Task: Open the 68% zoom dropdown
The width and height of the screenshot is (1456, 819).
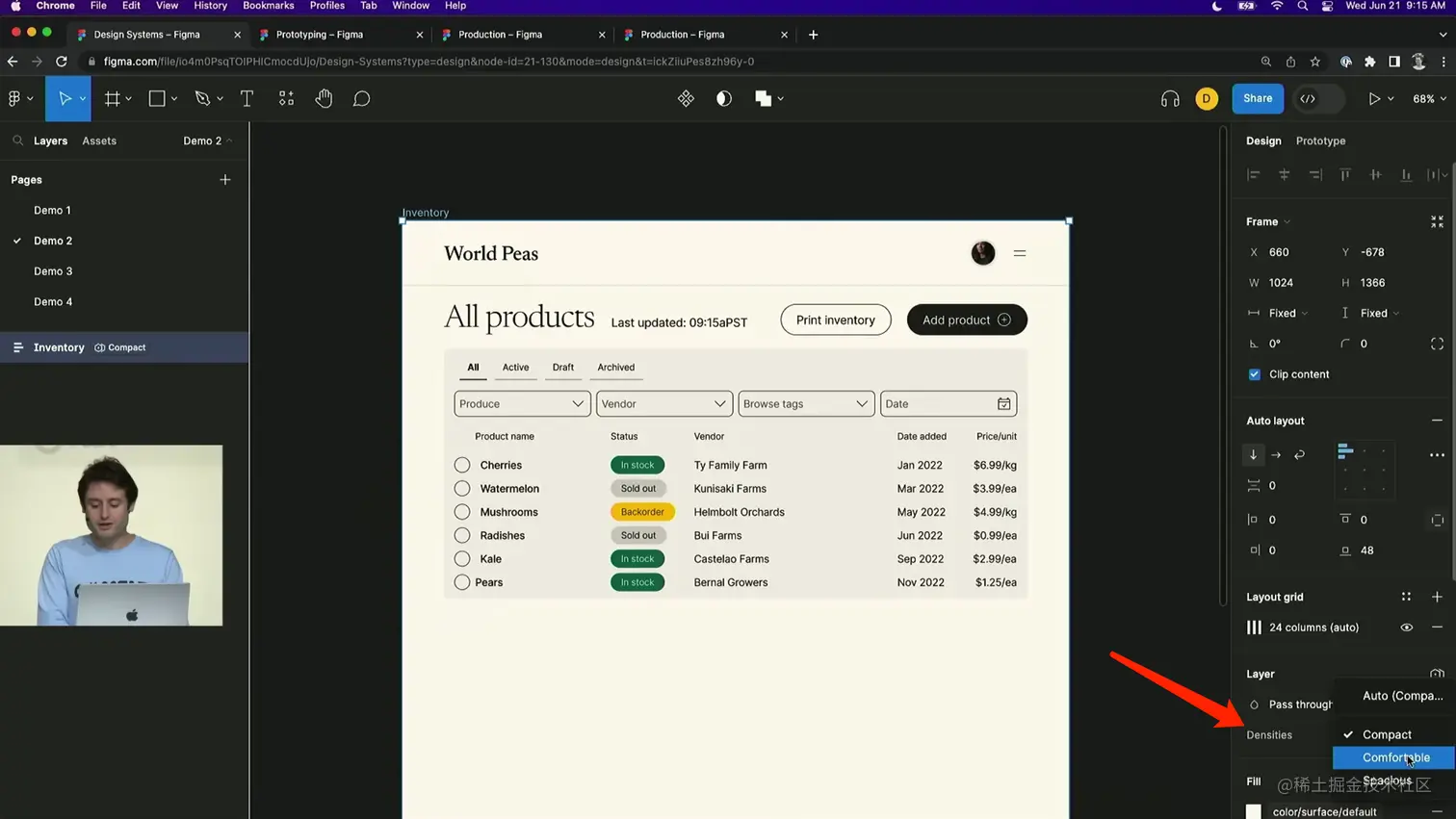Action: [1429, 98]
